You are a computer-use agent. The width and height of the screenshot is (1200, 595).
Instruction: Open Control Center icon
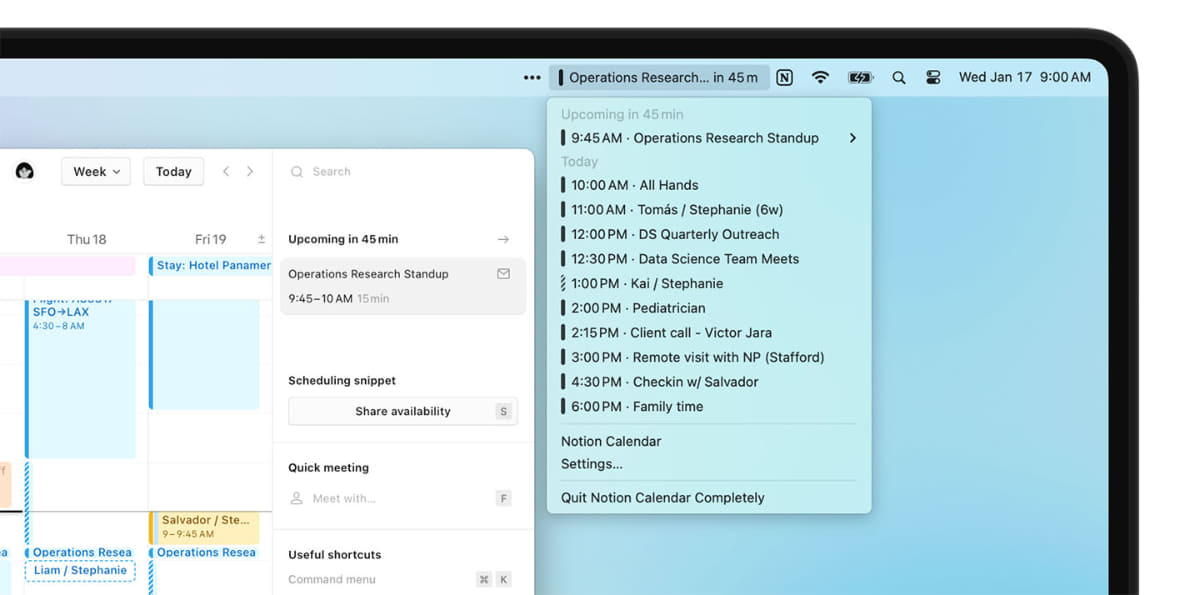[933, 77]
